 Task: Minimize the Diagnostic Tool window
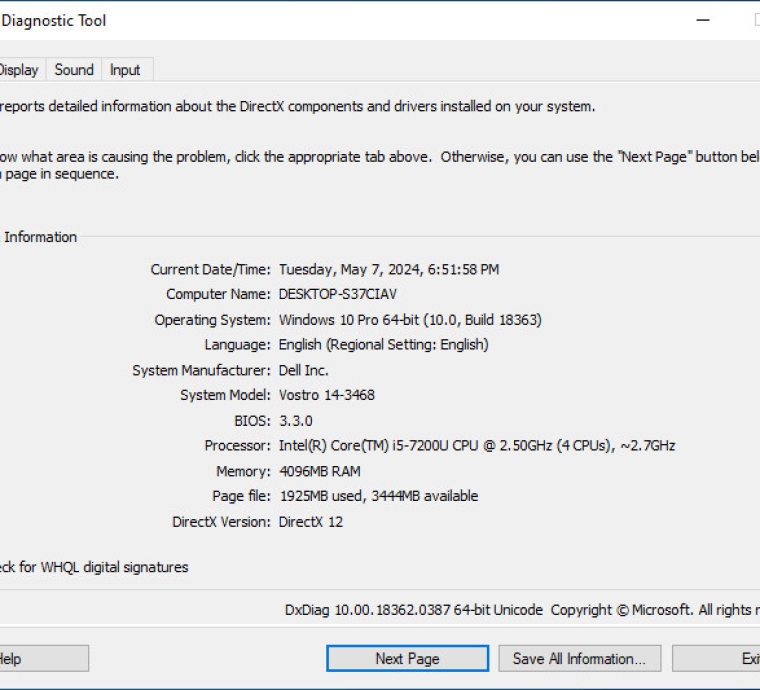pyautogui.click(x=703, y=20)
